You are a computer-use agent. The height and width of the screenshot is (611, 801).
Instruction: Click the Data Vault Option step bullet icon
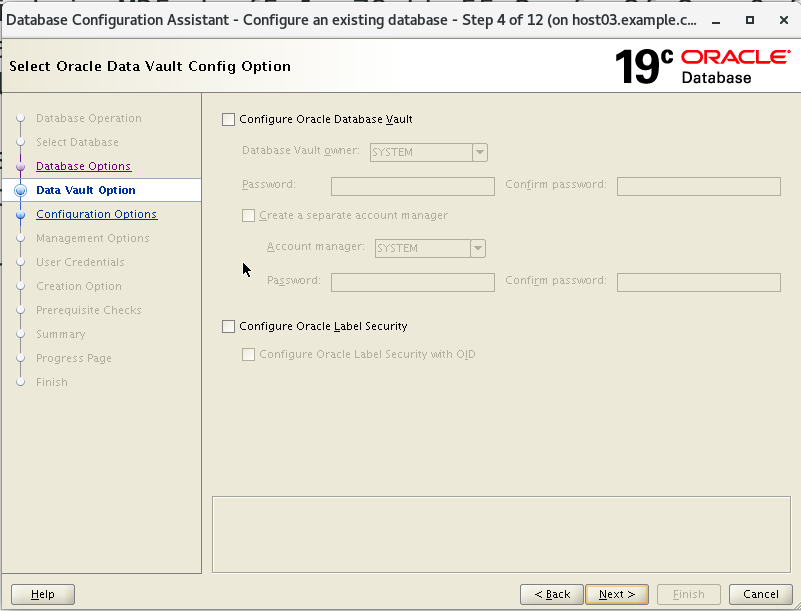pos(20,191)
